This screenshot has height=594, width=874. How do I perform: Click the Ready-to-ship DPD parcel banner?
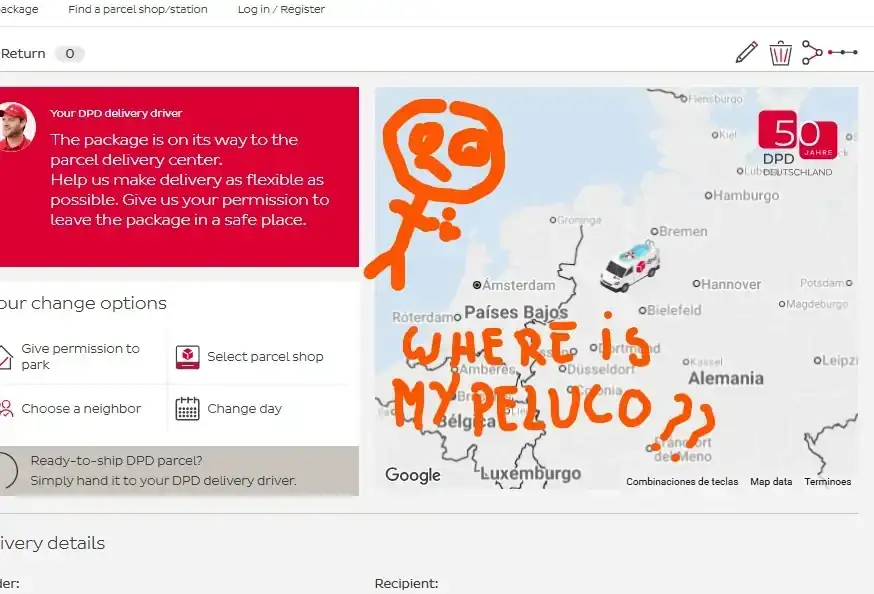pos(179,471)
